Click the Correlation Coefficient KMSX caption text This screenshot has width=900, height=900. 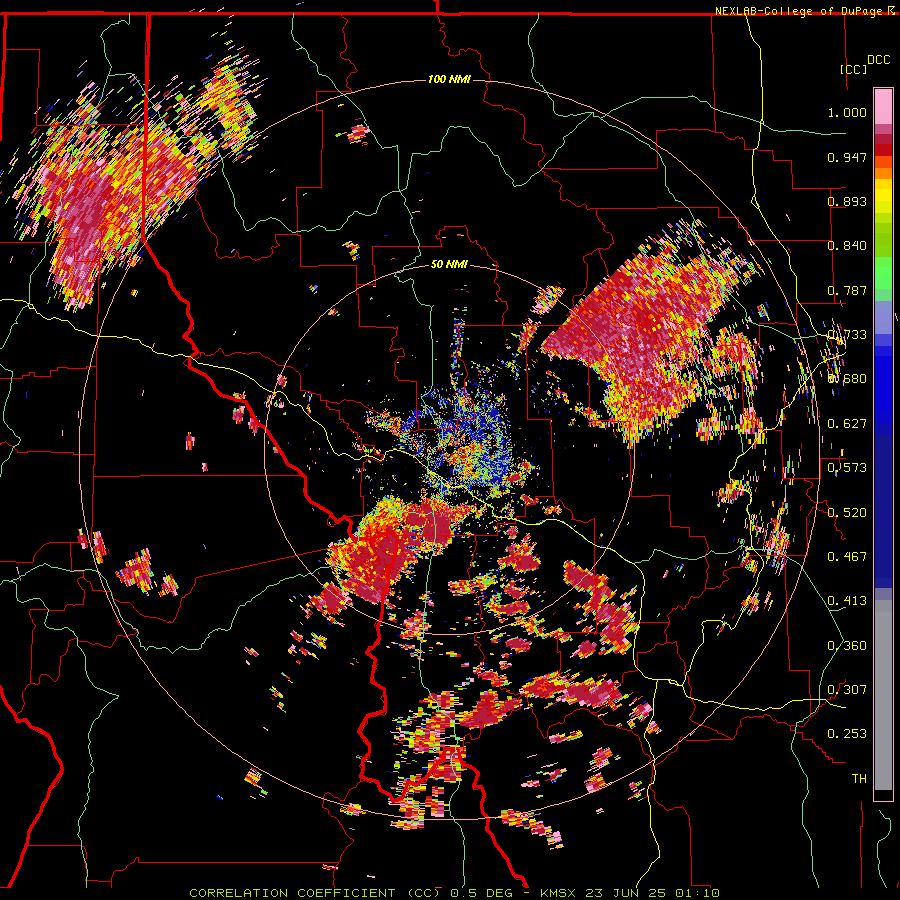click(454, 893)
